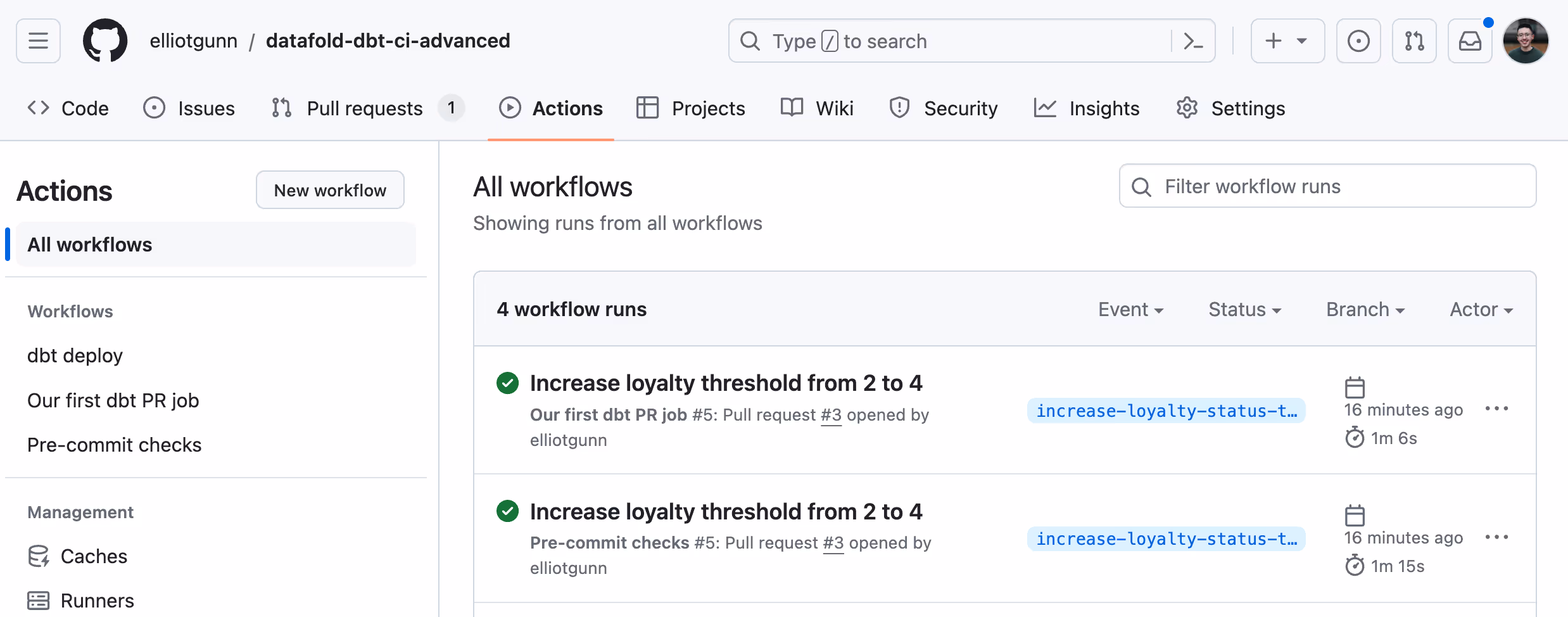
Task: Open the user avatar menu
Action: (1526, 41)
